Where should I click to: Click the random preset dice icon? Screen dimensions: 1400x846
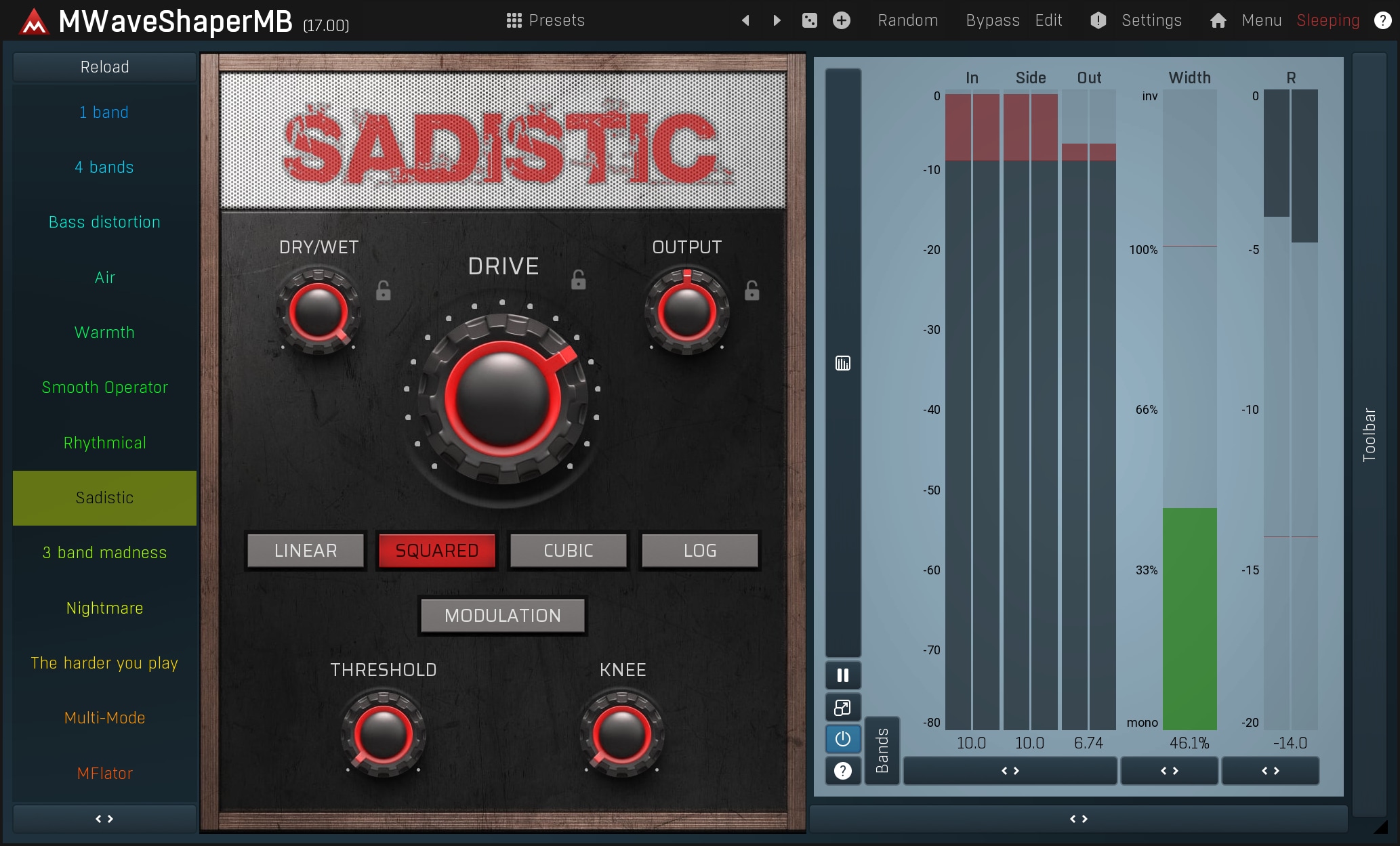(x=809, y=20)
